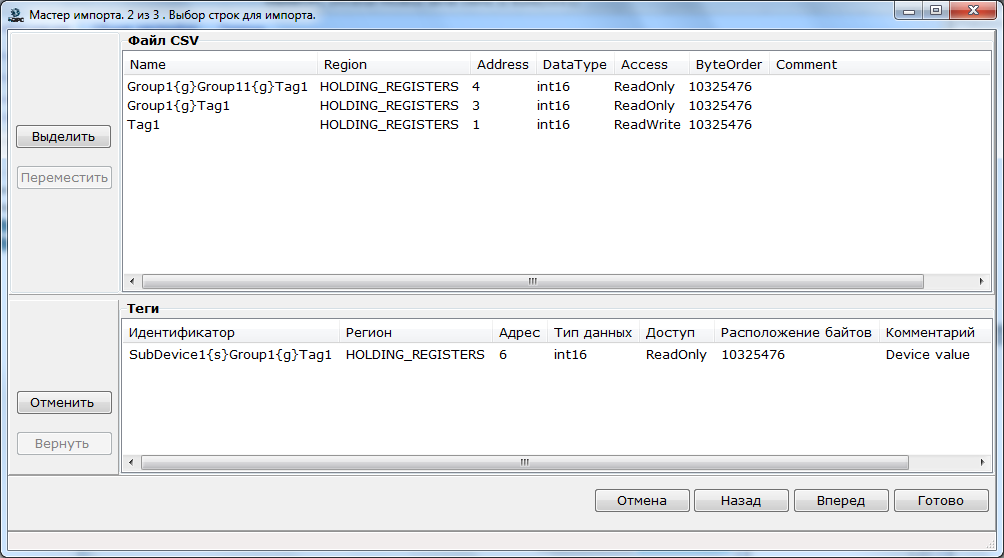
Task: Click the Вернуть button
Action: (x=64, y=443)
